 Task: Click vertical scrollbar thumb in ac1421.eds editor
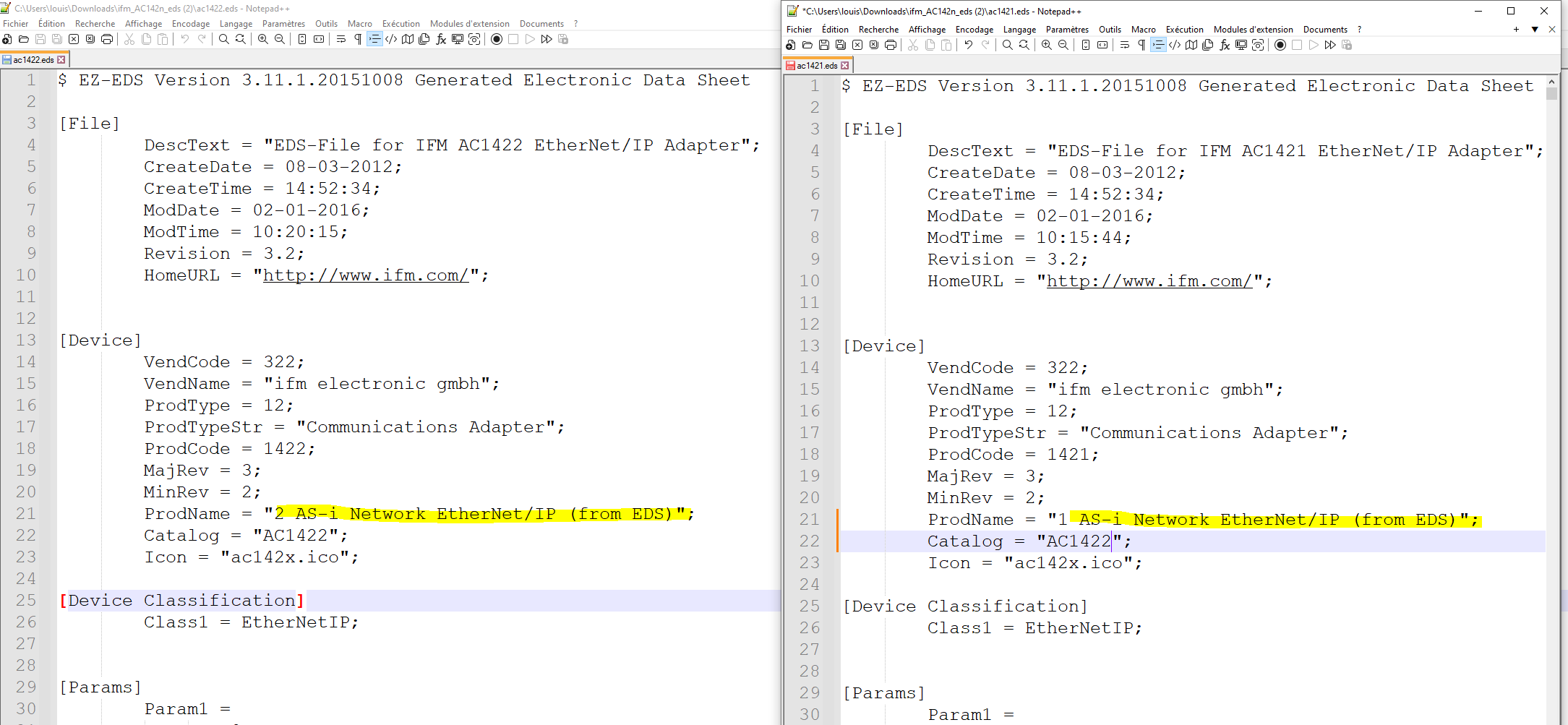pyautogui.click(x=1551, y=93)
